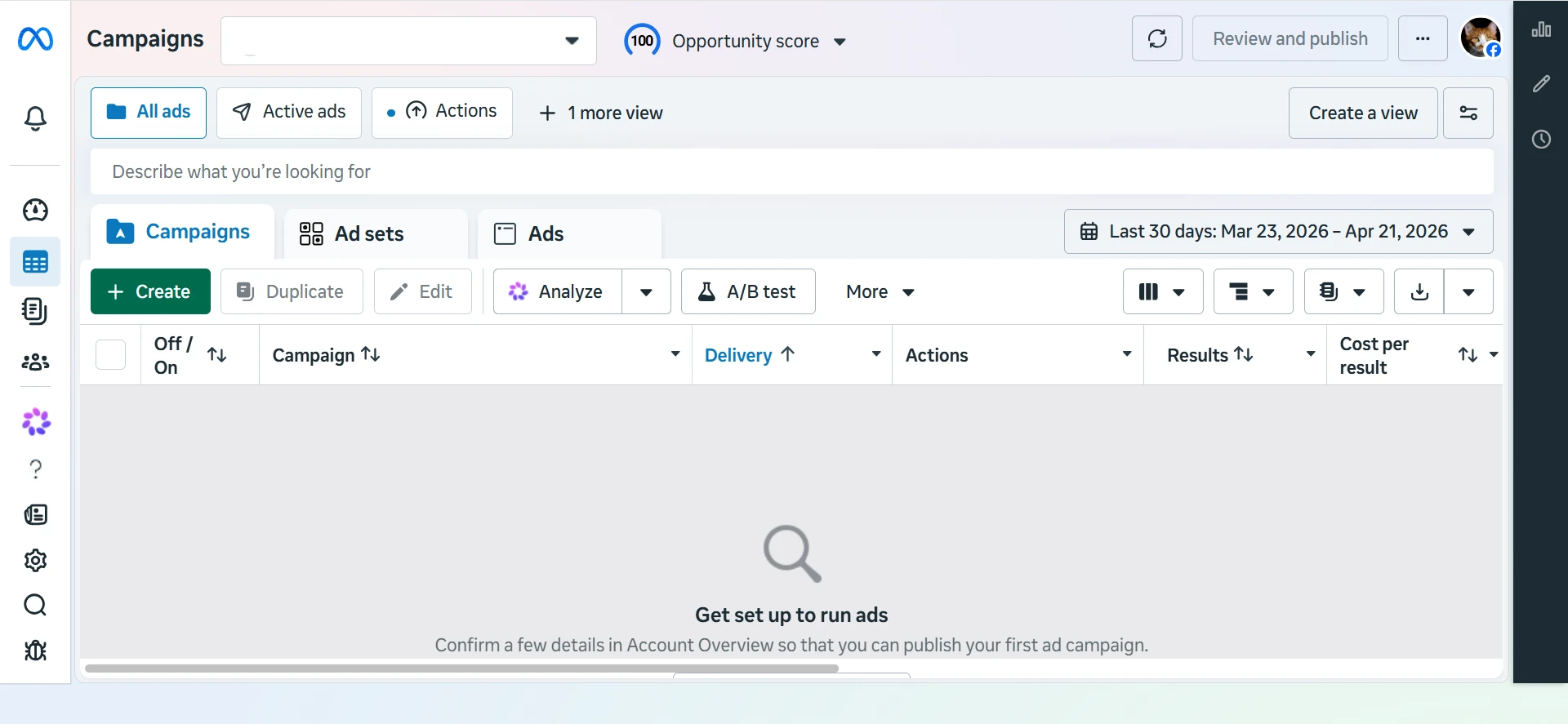Export table data with download icon

point(1419,291)
